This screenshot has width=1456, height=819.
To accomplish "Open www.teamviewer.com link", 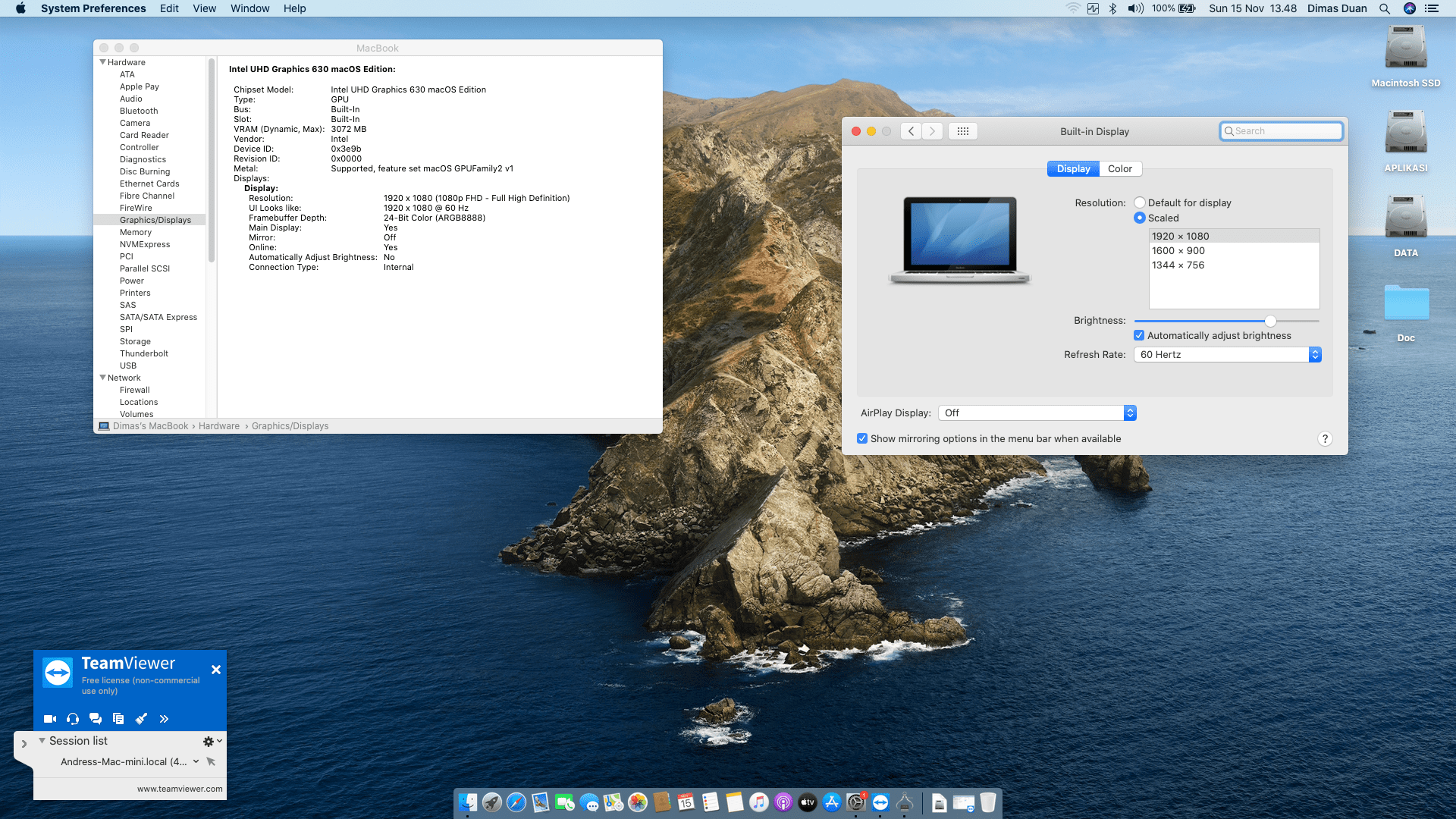I will (x=180, y=789).
